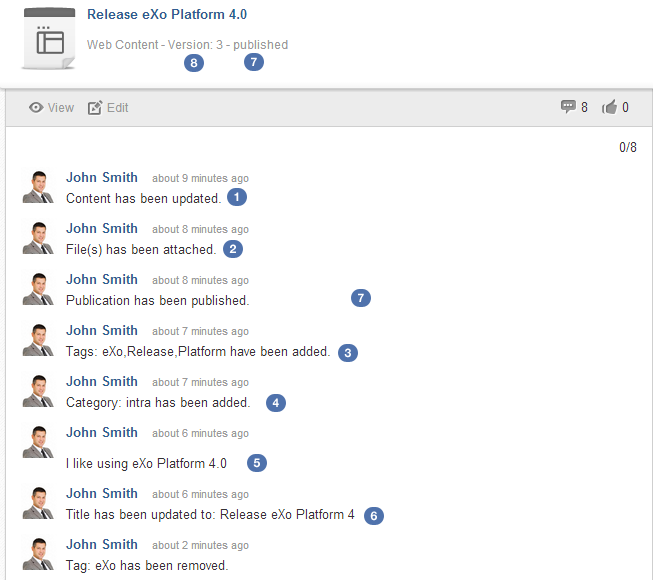Click avatar beside 'Category: intra has been added'
Screen dimensions: 653x580
click(x=38, y=391)
